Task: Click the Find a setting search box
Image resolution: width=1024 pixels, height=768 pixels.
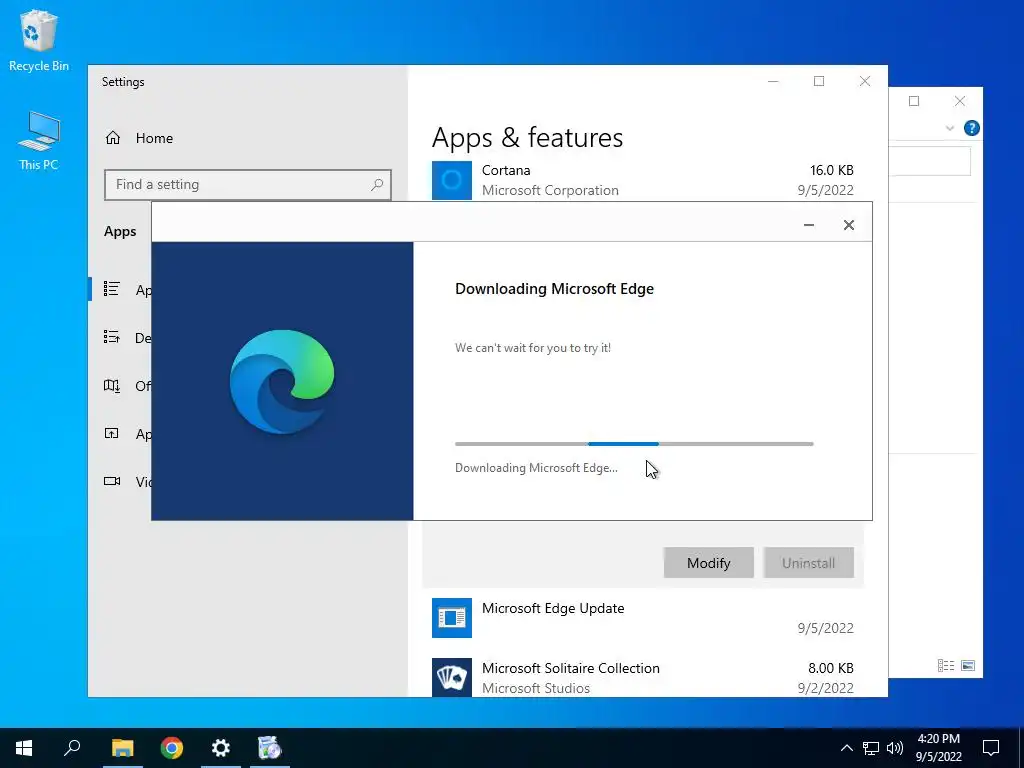Action: (x=248, y=185)
